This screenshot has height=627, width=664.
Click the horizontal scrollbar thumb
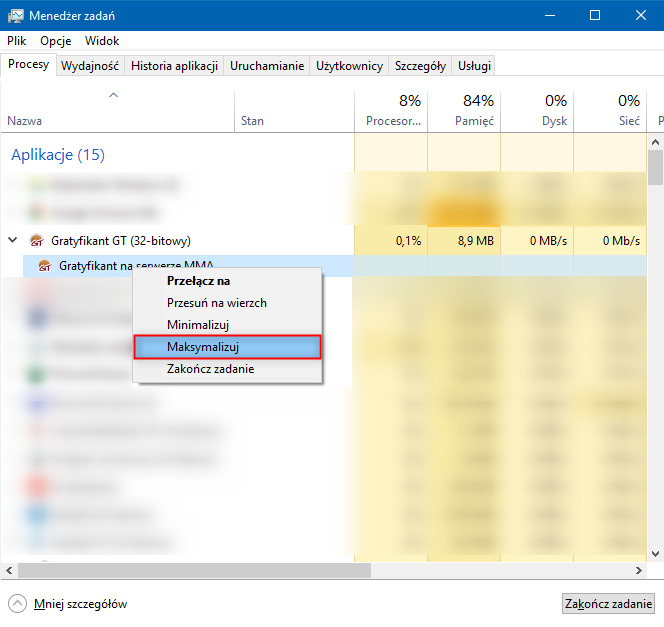(x=194, y=571)
